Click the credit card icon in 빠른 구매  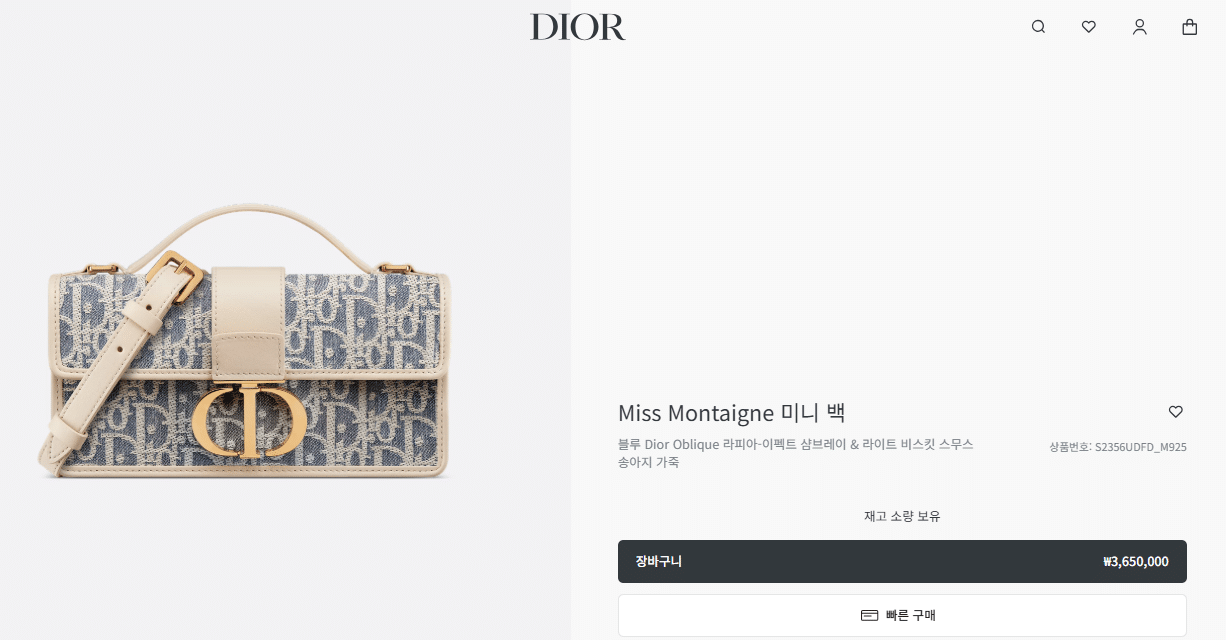pos(869,615)
